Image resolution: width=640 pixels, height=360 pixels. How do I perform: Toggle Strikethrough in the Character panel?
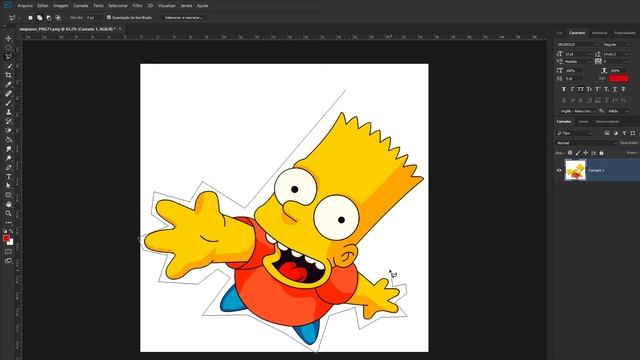tap(624, 89)
